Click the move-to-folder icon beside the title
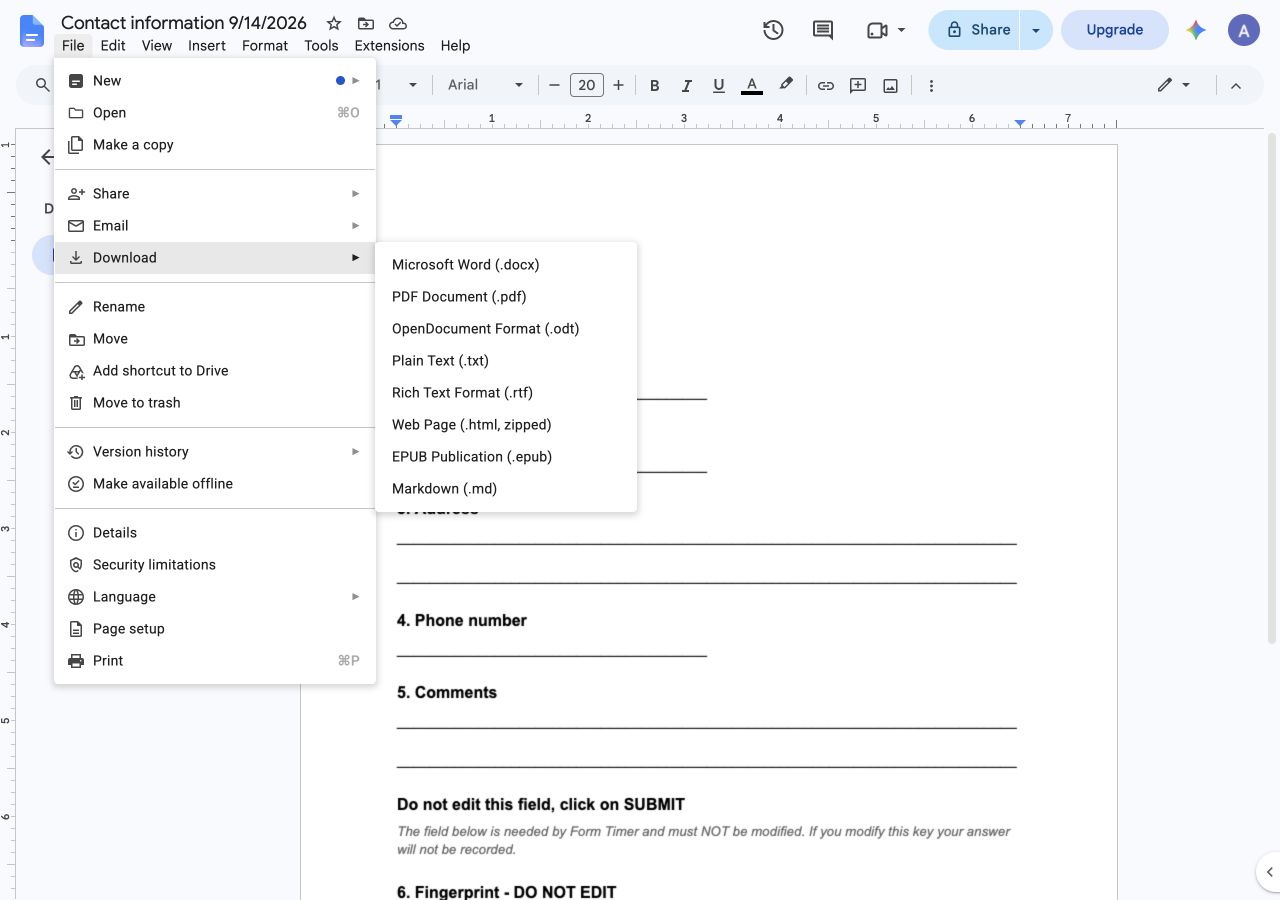Image resolution: width=1280 pixels, height=900 pixels. (366, 23)
